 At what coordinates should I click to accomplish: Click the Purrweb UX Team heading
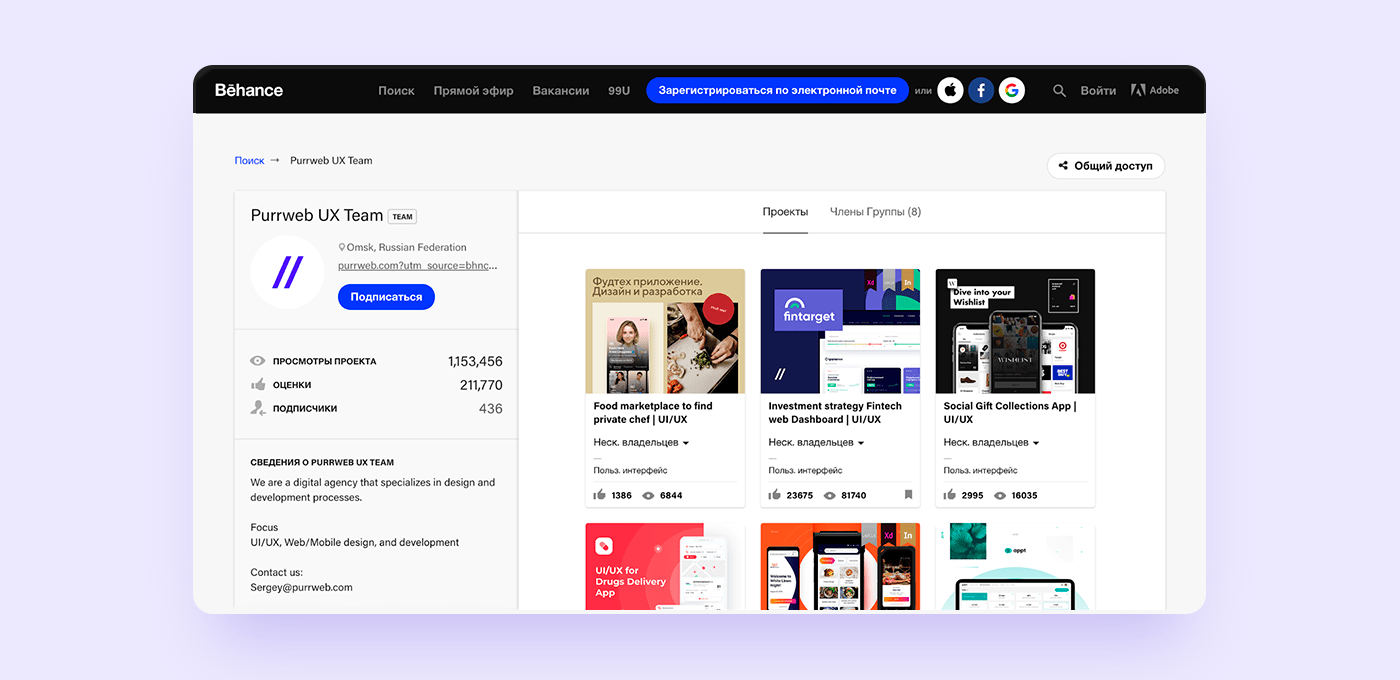tap(317, 215)
